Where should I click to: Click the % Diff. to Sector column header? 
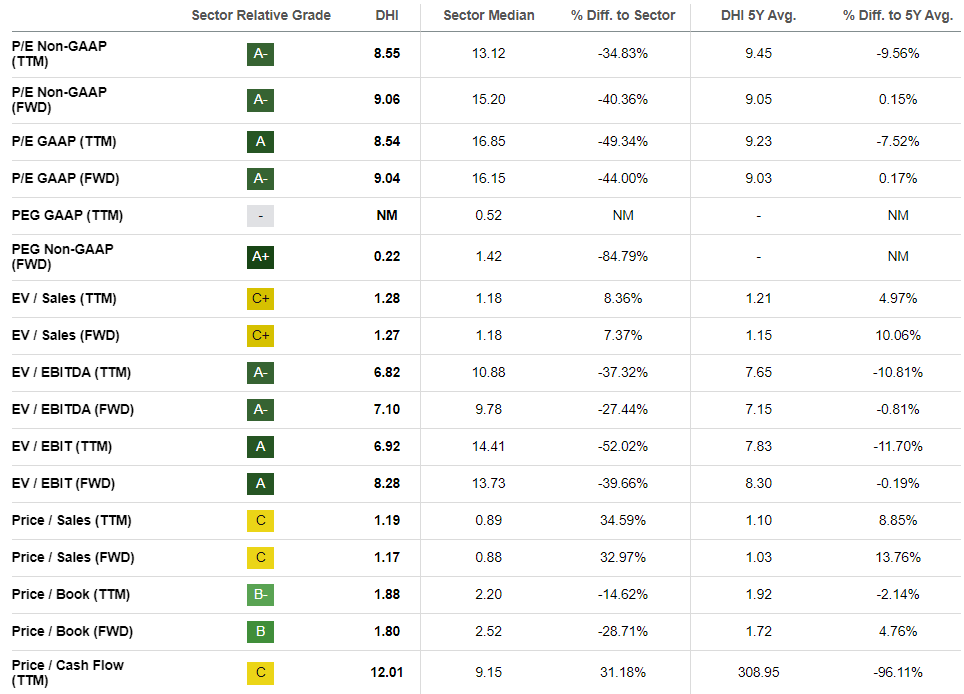coord(623,15)
